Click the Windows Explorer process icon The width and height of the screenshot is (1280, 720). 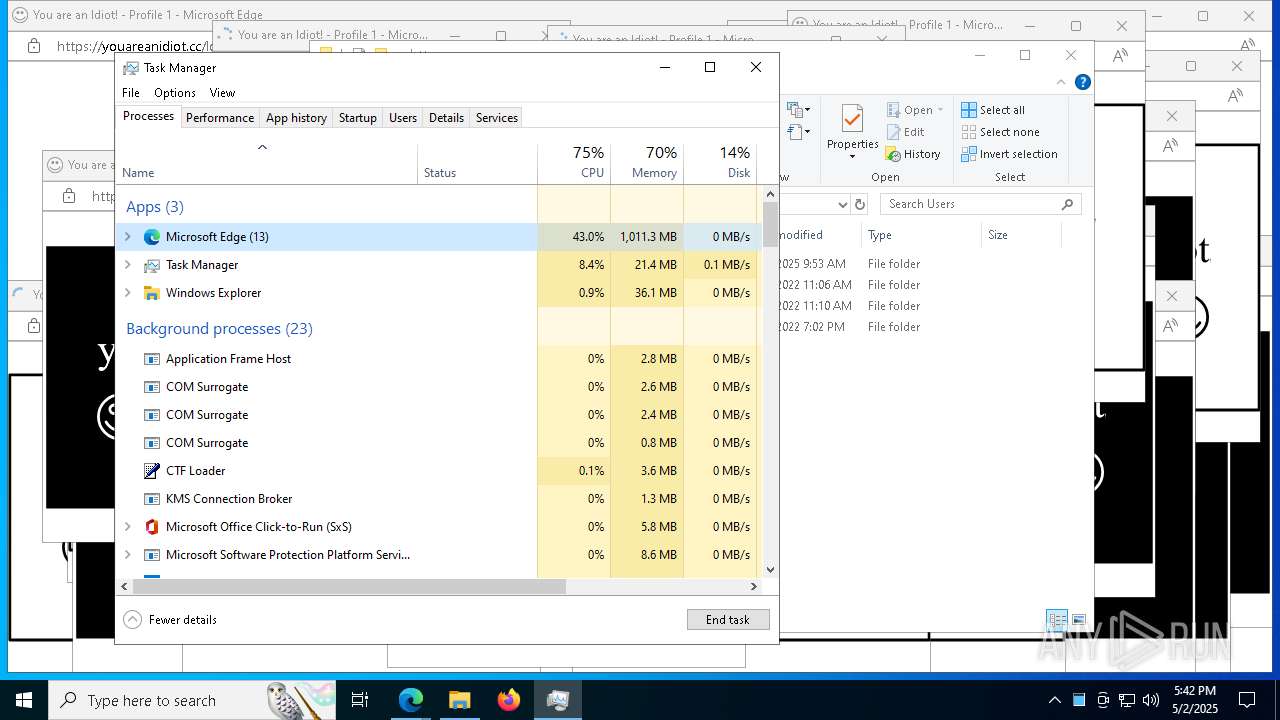coord(152,293)
